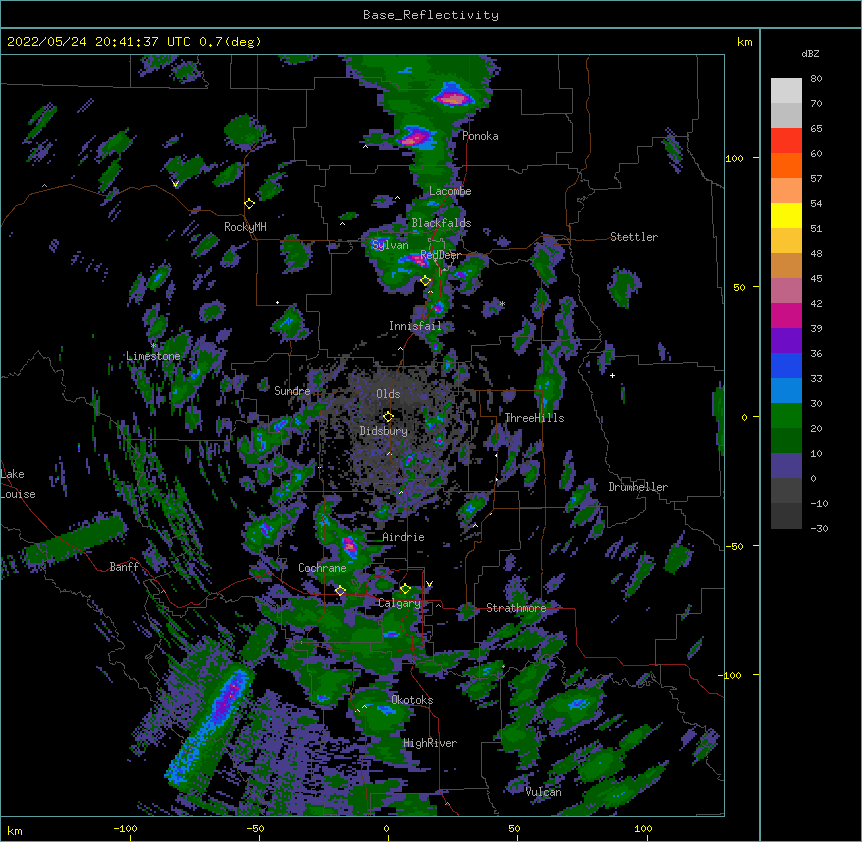Click the RedDeer label
The width and height of the screenshot is (862, 842).
point(441,255)
